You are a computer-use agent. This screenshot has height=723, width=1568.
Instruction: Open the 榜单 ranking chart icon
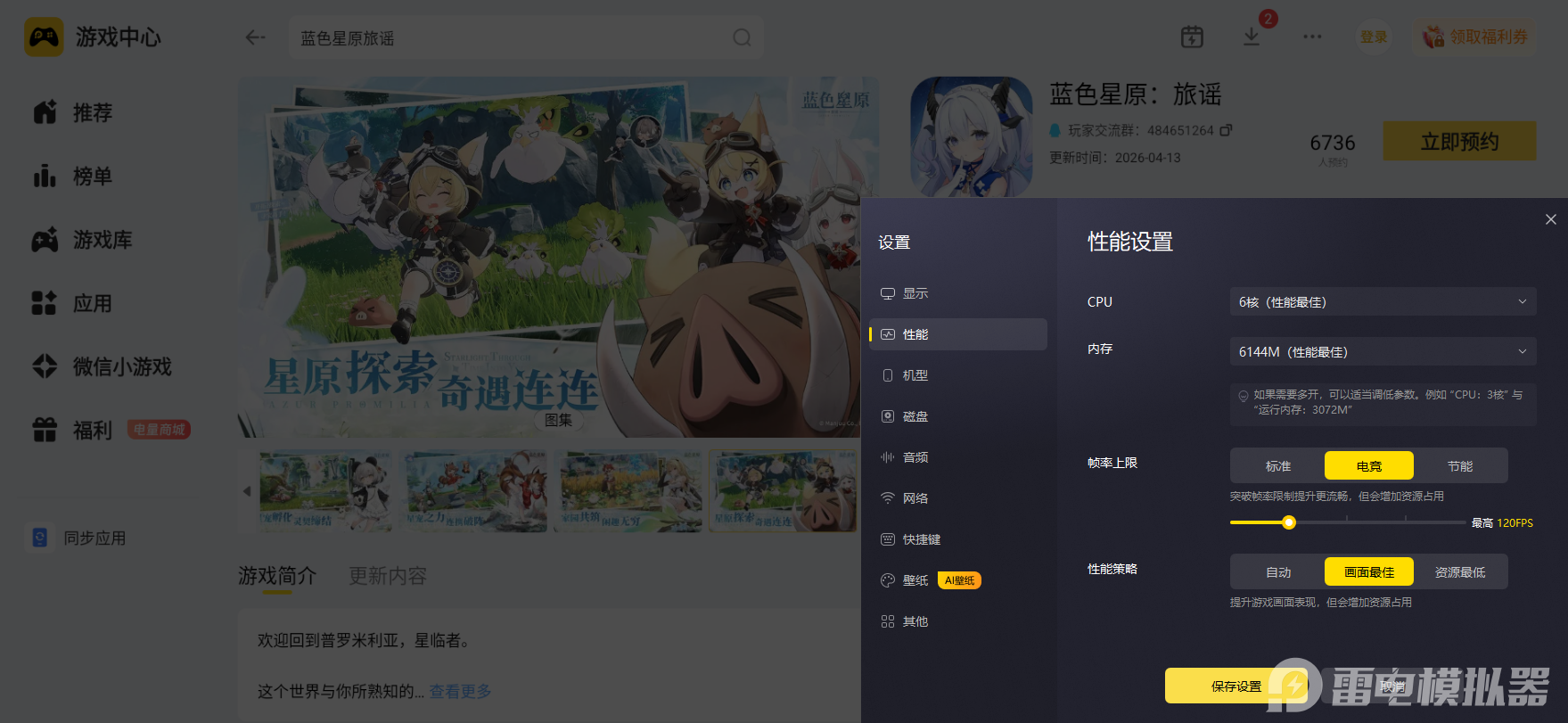45,176
